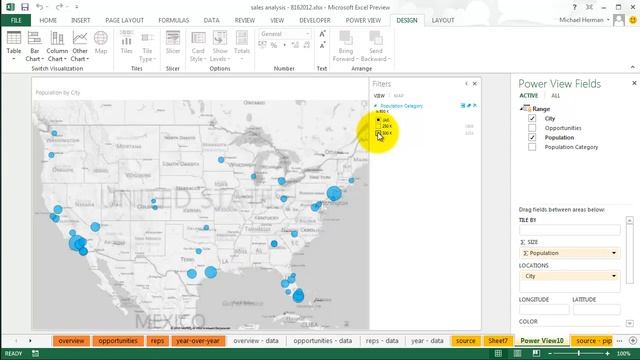
Task: Open the City LOCATIONS field dropdown
Action: [x=613, y=276]
